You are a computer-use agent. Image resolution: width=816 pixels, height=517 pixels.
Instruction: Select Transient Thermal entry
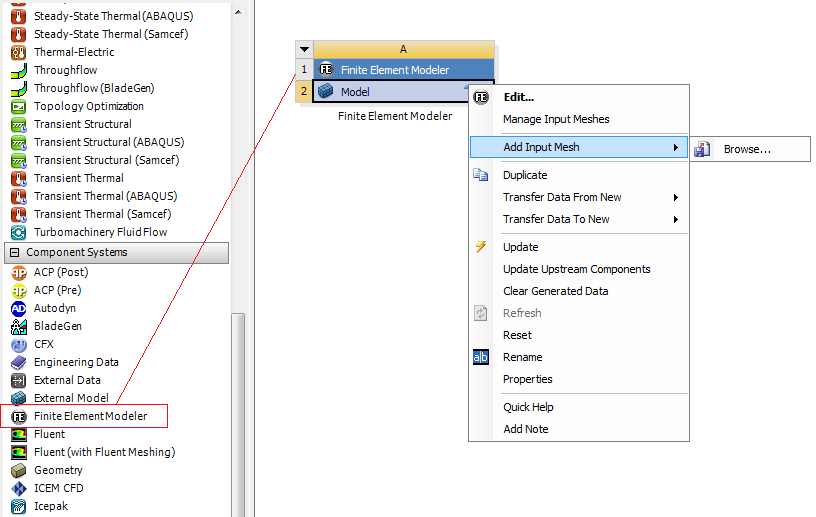click(x=79, y=179)
